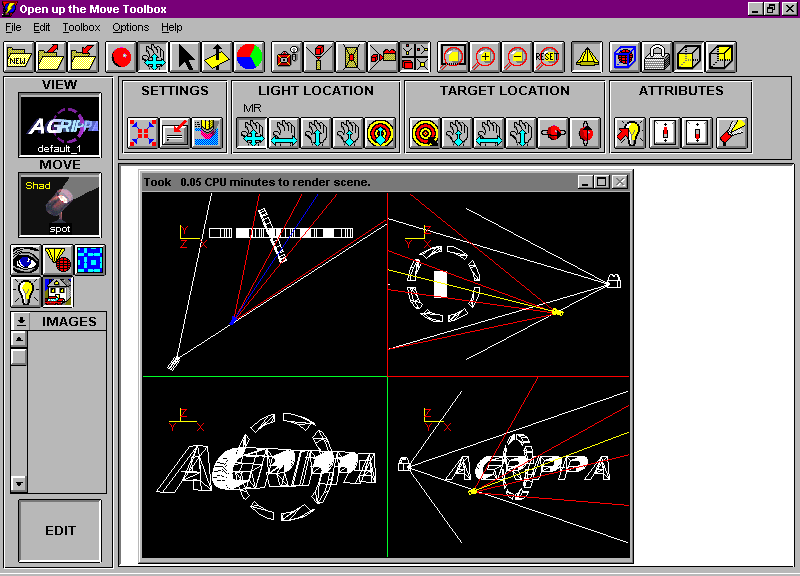Click the Shad spot light thumbnail
The width and height of the screenshot is (800, 576).
point(60,205)
